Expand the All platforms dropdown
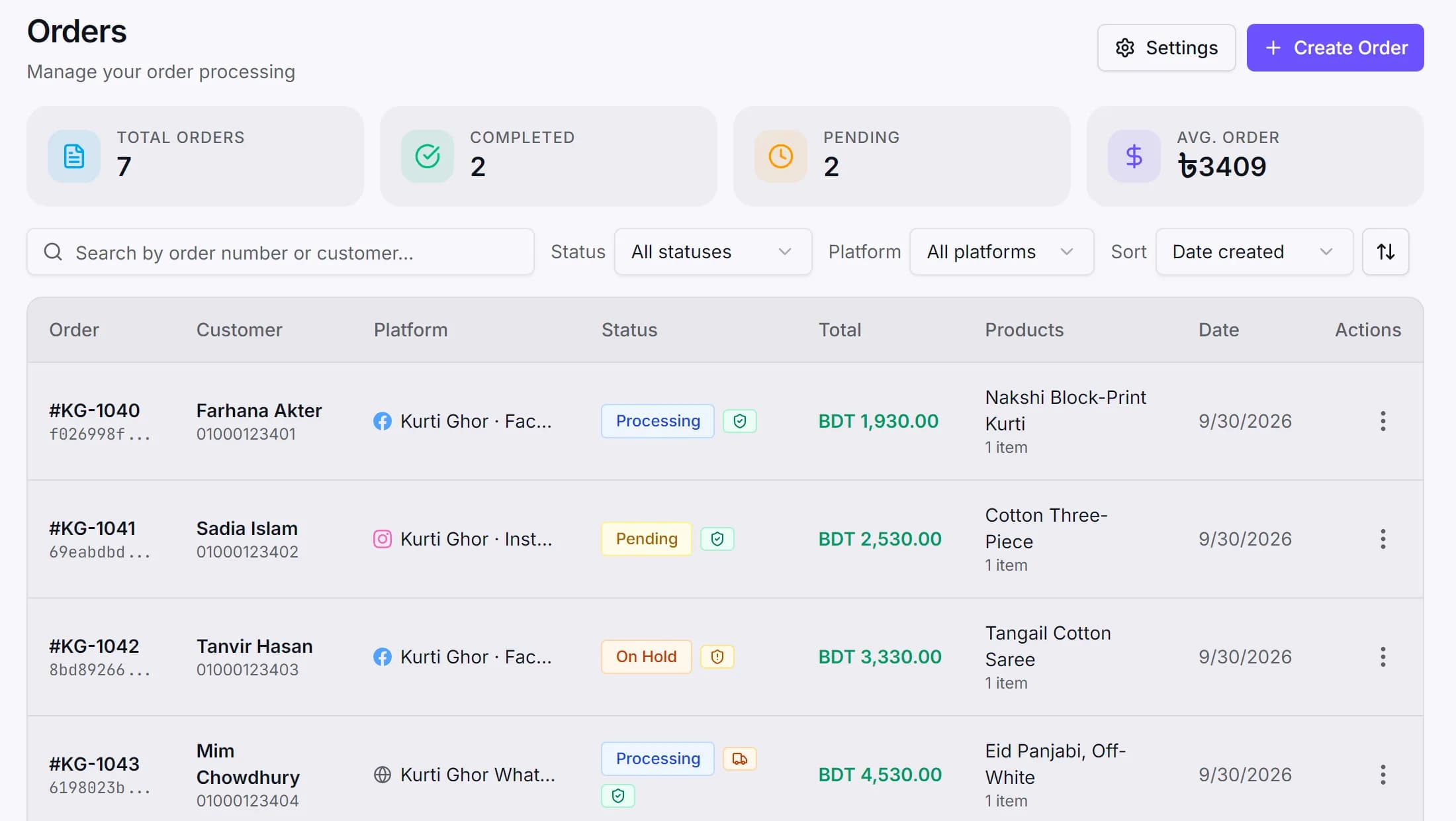This screenshot has width=1456, height=821. (1001, 252)
